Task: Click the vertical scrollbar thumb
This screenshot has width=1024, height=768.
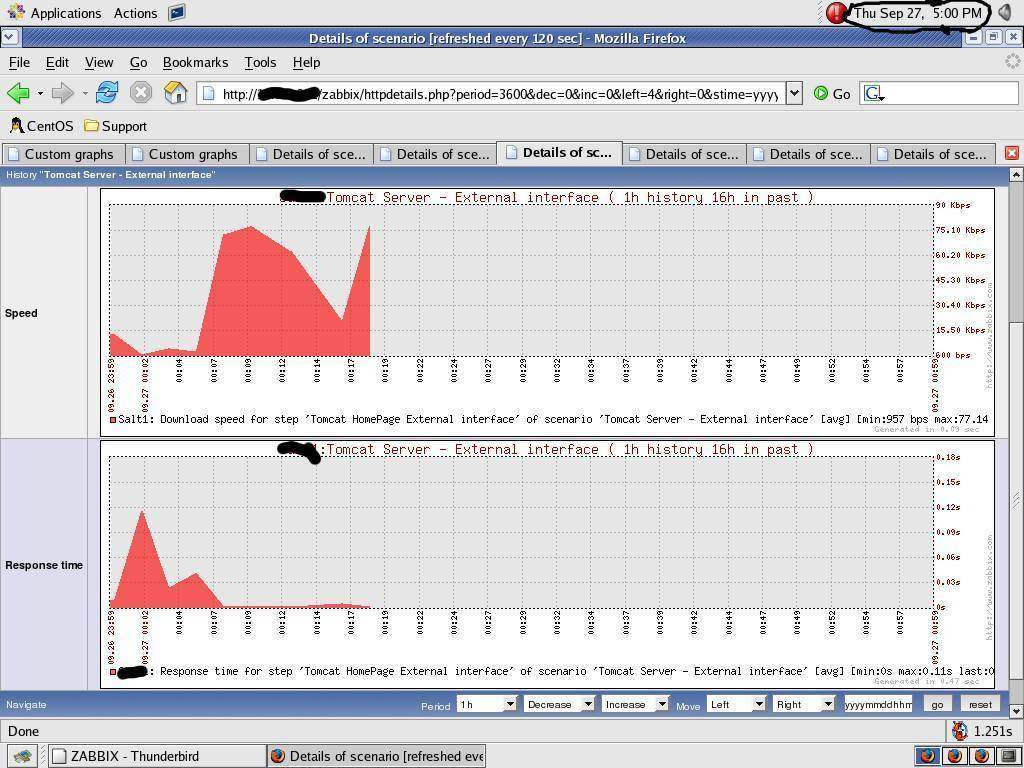Action: (x=1016, y=501)
